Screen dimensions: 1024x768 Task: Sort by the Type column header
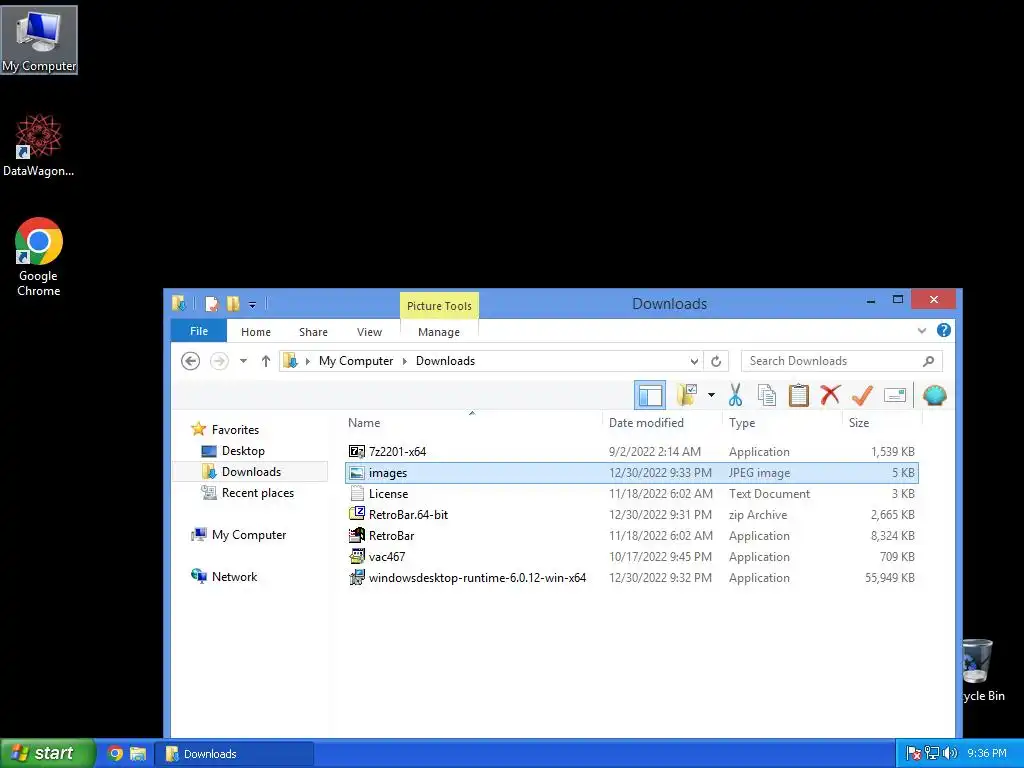[x=782, y=423]
